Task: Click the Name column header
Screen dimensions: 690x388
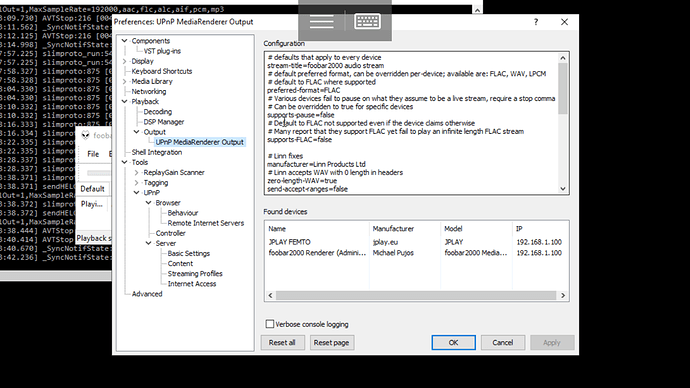Action: coord(317,229)
